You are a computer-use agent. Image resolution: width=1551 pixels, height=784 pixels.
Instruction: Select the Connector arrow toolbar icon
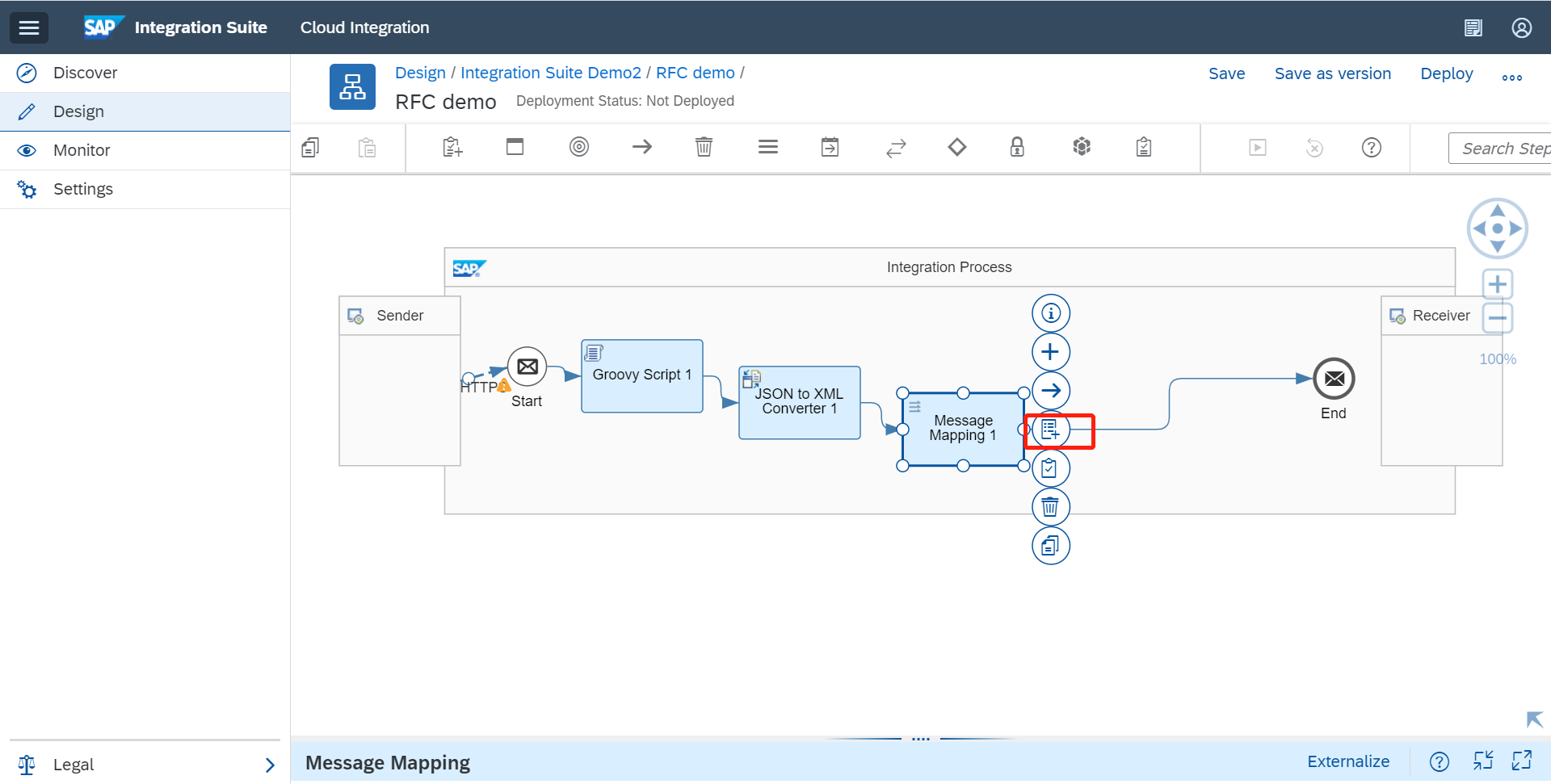[642, 147]
